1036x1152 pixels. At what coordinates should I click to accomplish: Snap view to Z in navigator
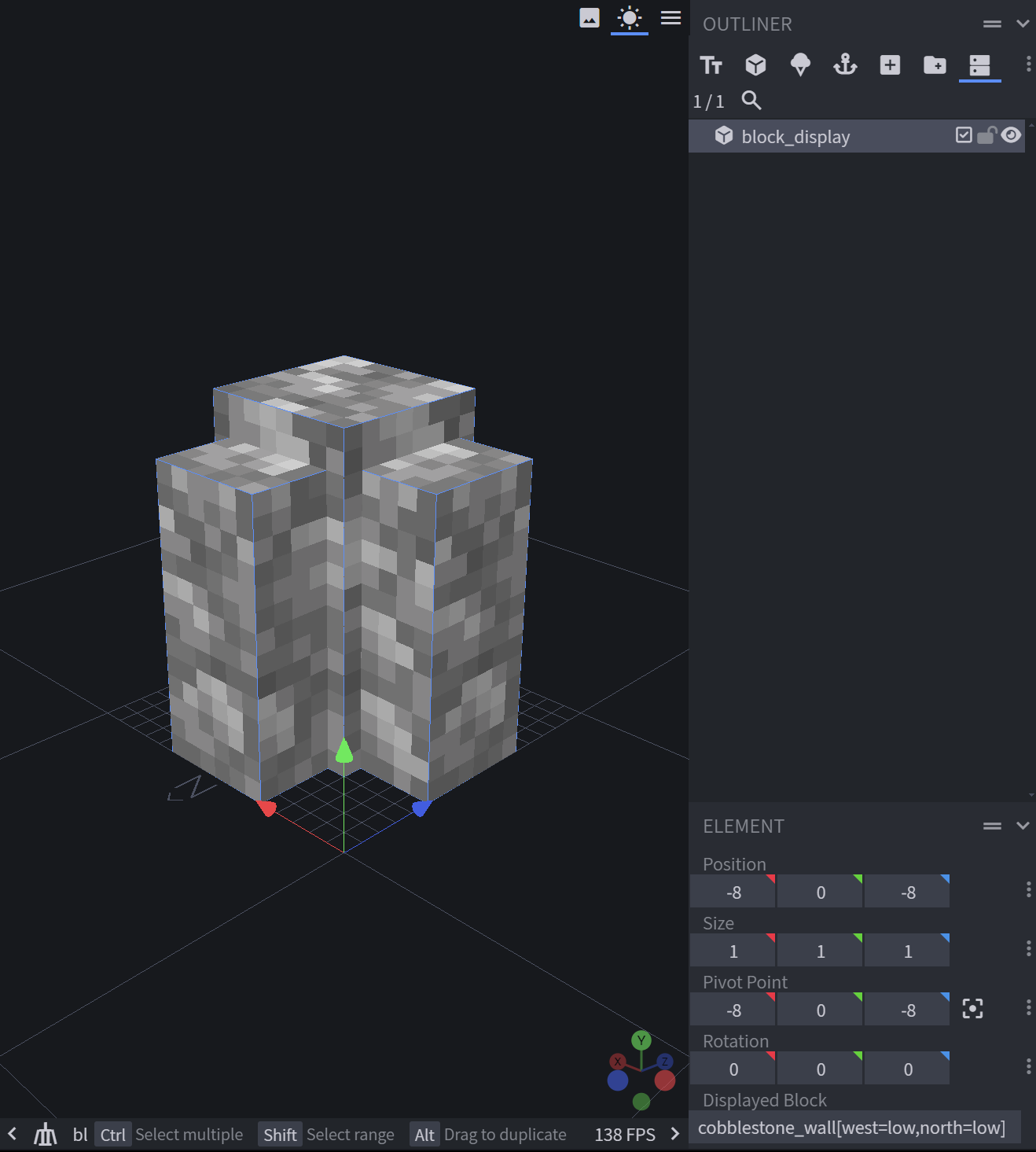coord(664,1062)
